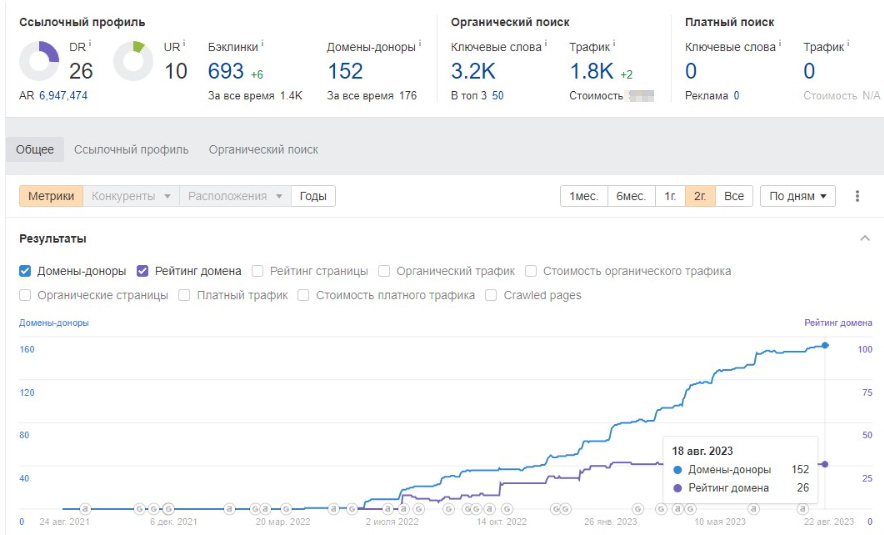The width and height of the screenshot is (884, 535).
Task: Open the Органический поиск tab
Action: tap(263, 150)
